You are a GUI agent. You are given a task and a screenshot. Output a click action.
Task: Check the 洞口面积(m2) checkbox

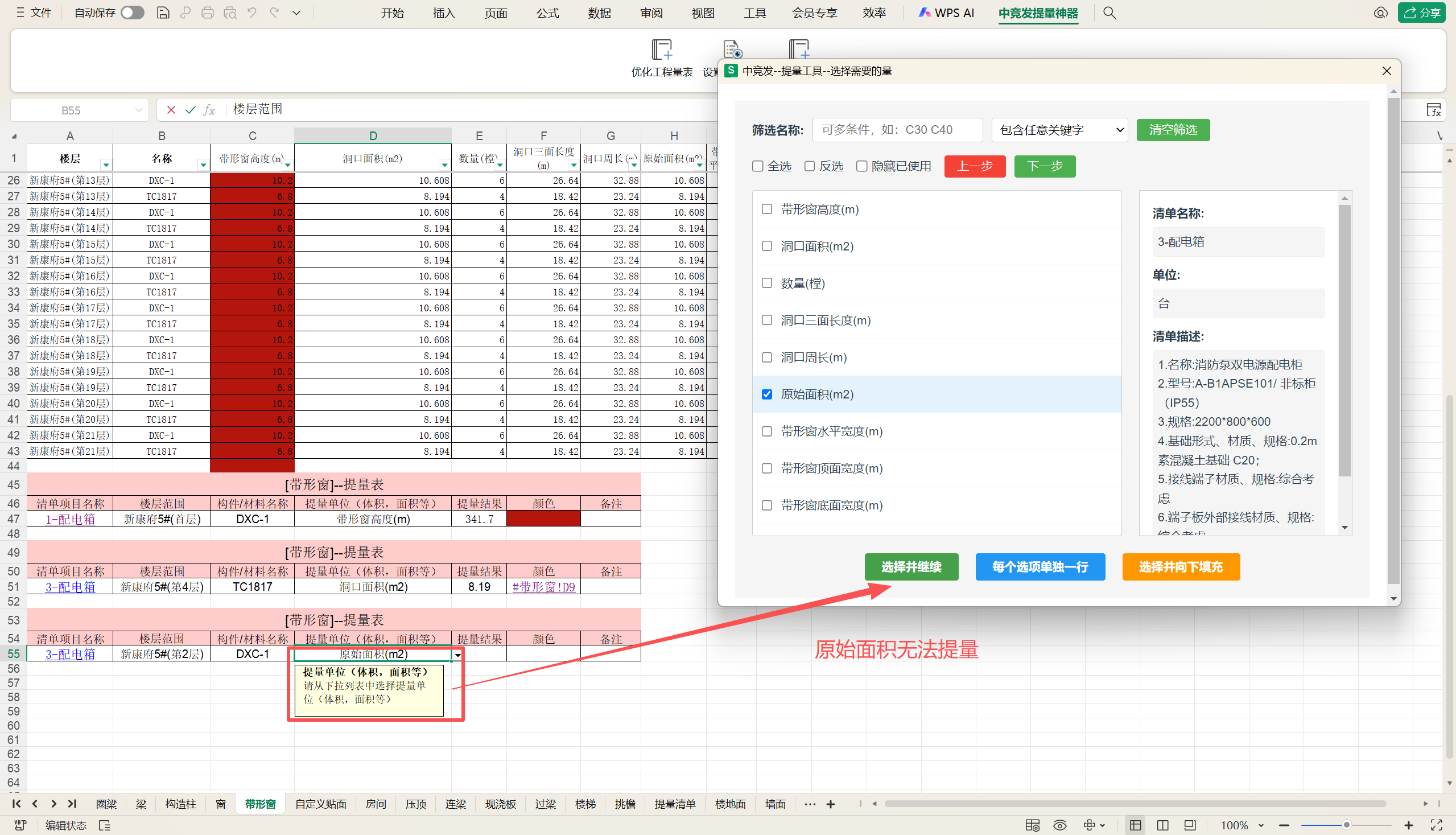point(766,246)
